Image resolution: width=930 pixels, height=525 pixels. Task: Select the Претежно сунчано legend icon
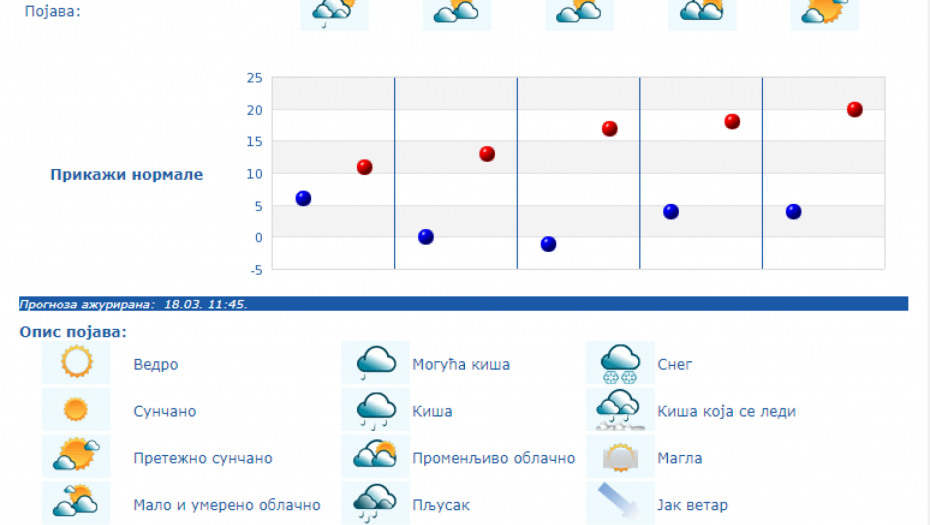[x=76, y=456]
